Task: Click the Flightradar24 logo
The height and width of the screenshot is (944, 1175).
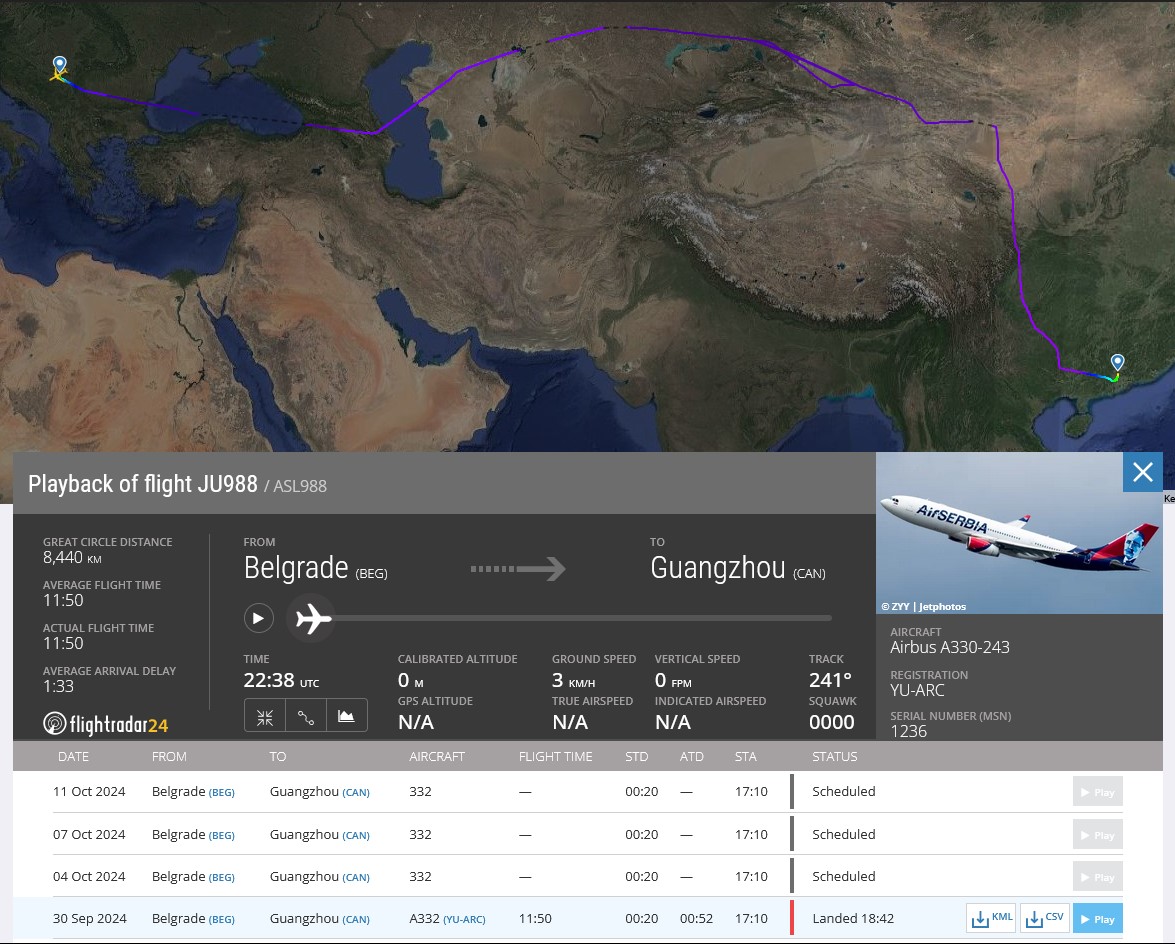Action: 106,724
